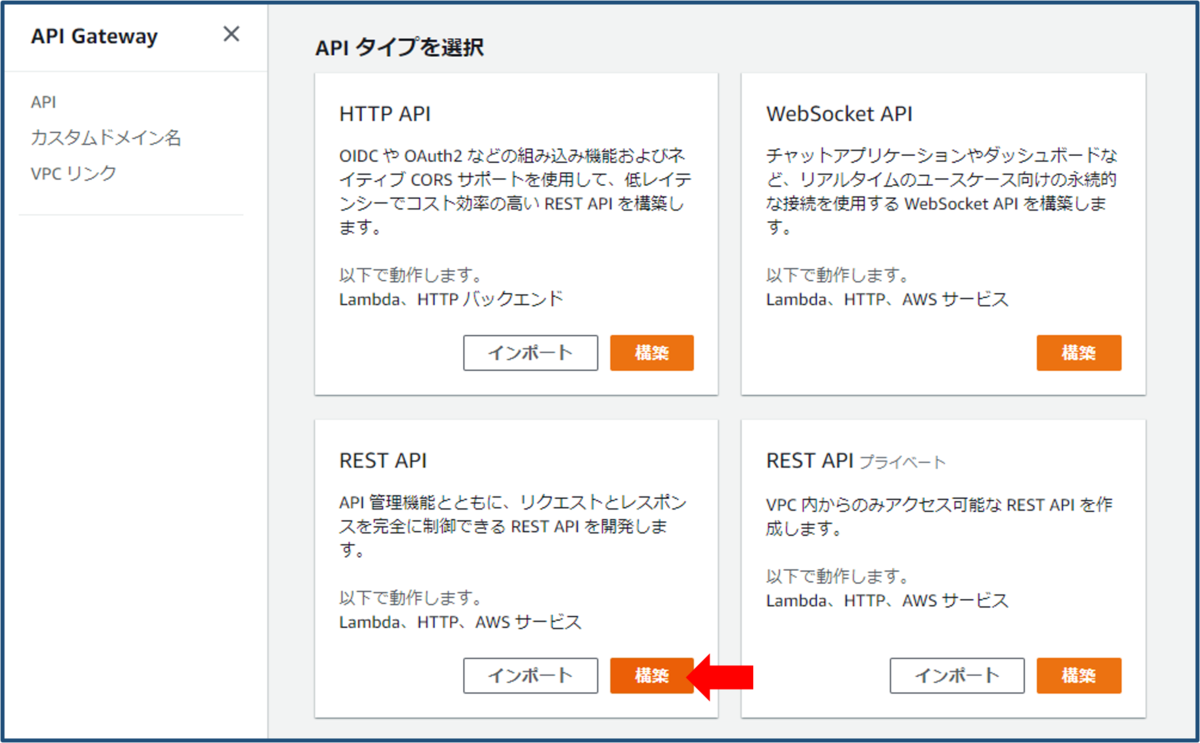Screen dimensions: 1200x743
Task: Click インポート on REST API プライベート card
Action: (x=957, y=675)
